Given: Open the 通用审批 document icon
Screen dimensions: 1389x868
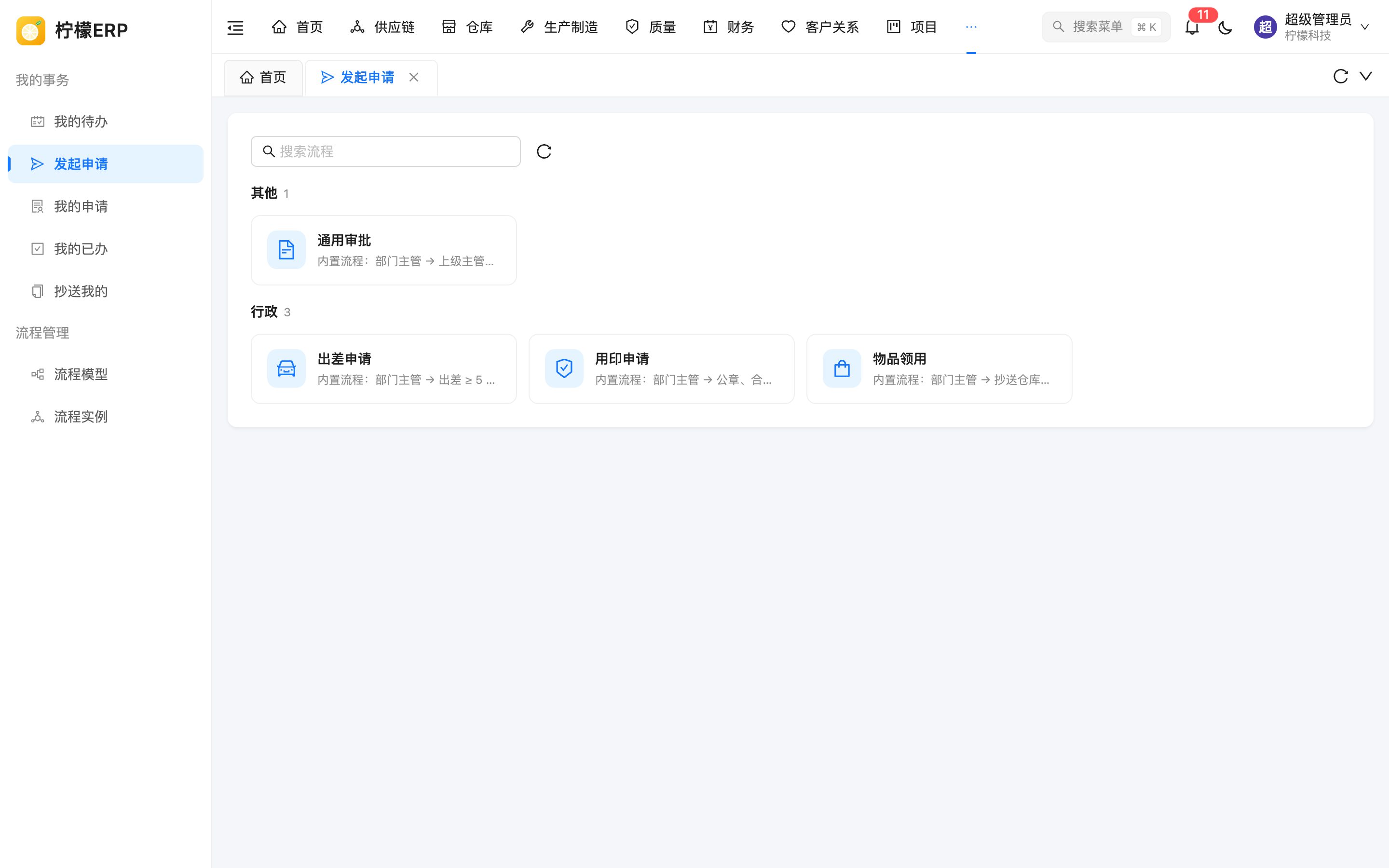Looking at the screenshot, I should (286, 250).
